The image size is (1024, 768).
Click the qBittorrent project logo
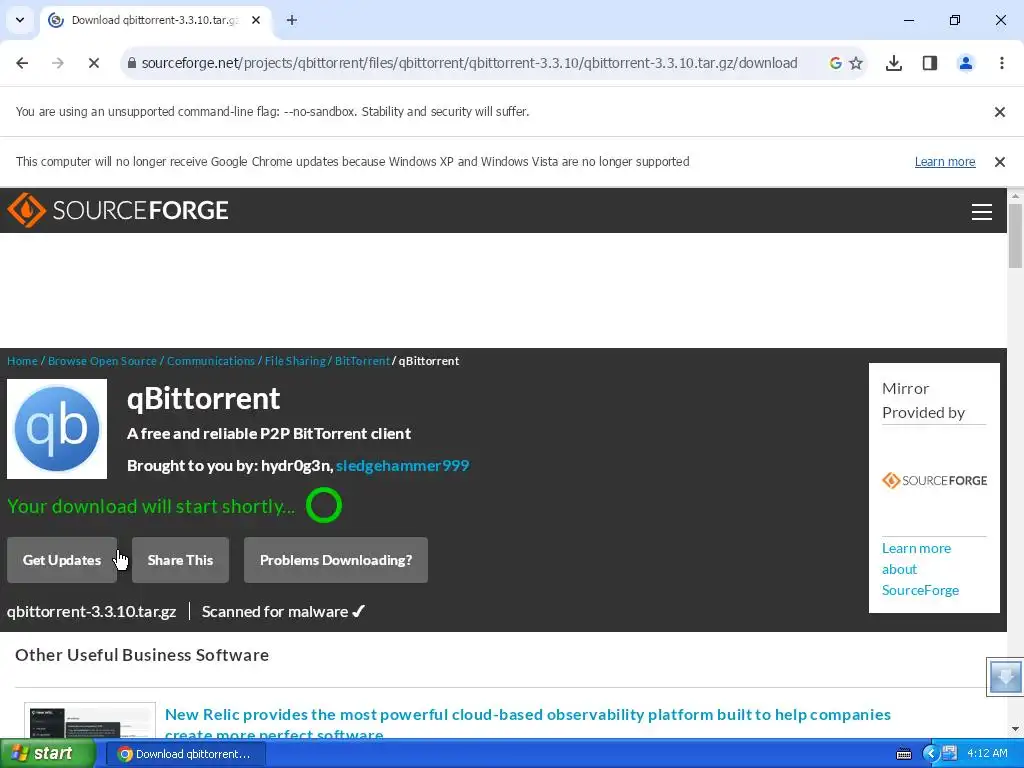tap(57, 429)
